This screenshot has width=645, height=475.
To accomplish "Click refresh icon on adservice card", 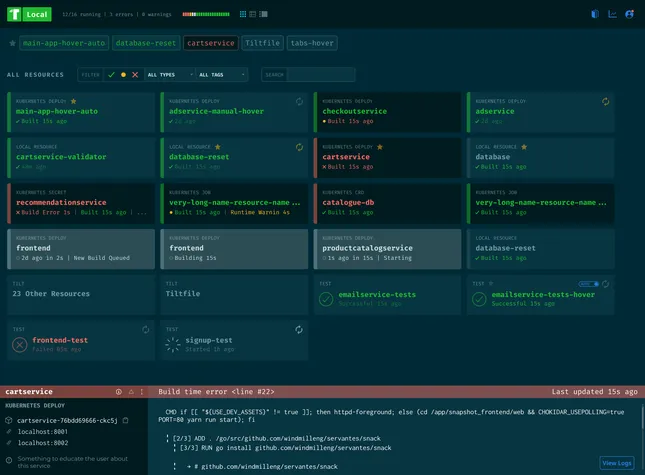I will click(x=606, y=102).
